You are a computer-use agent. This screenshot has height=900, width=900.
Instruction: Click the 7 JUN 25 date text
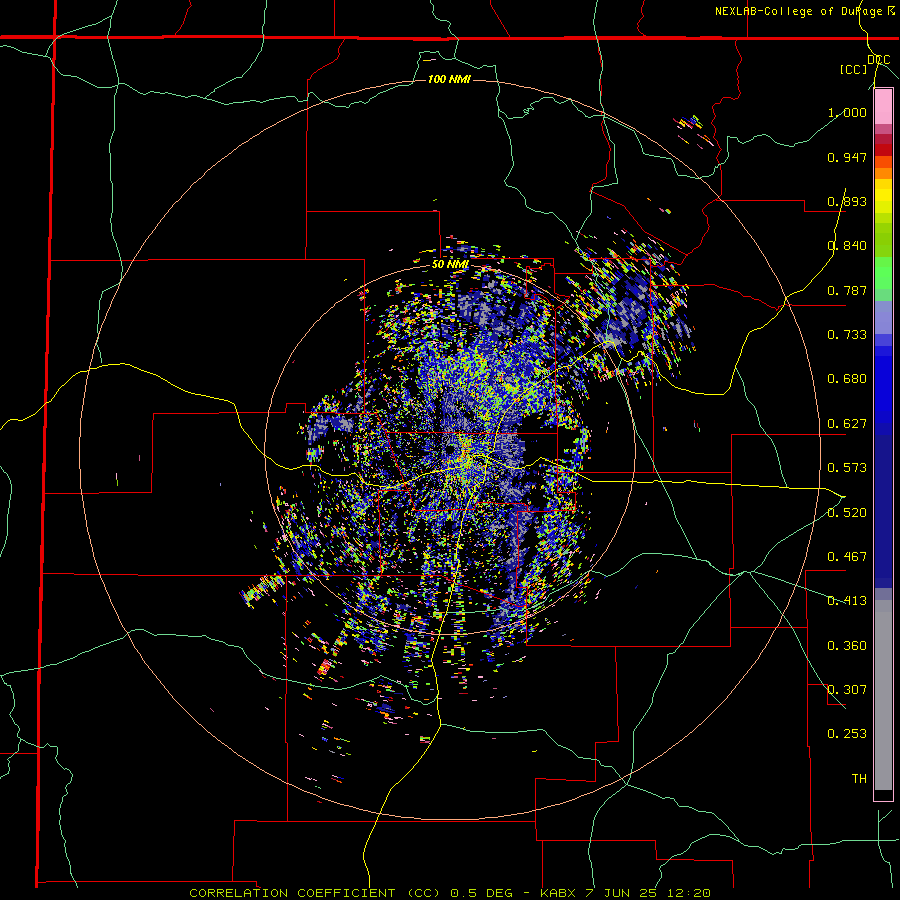623,893
